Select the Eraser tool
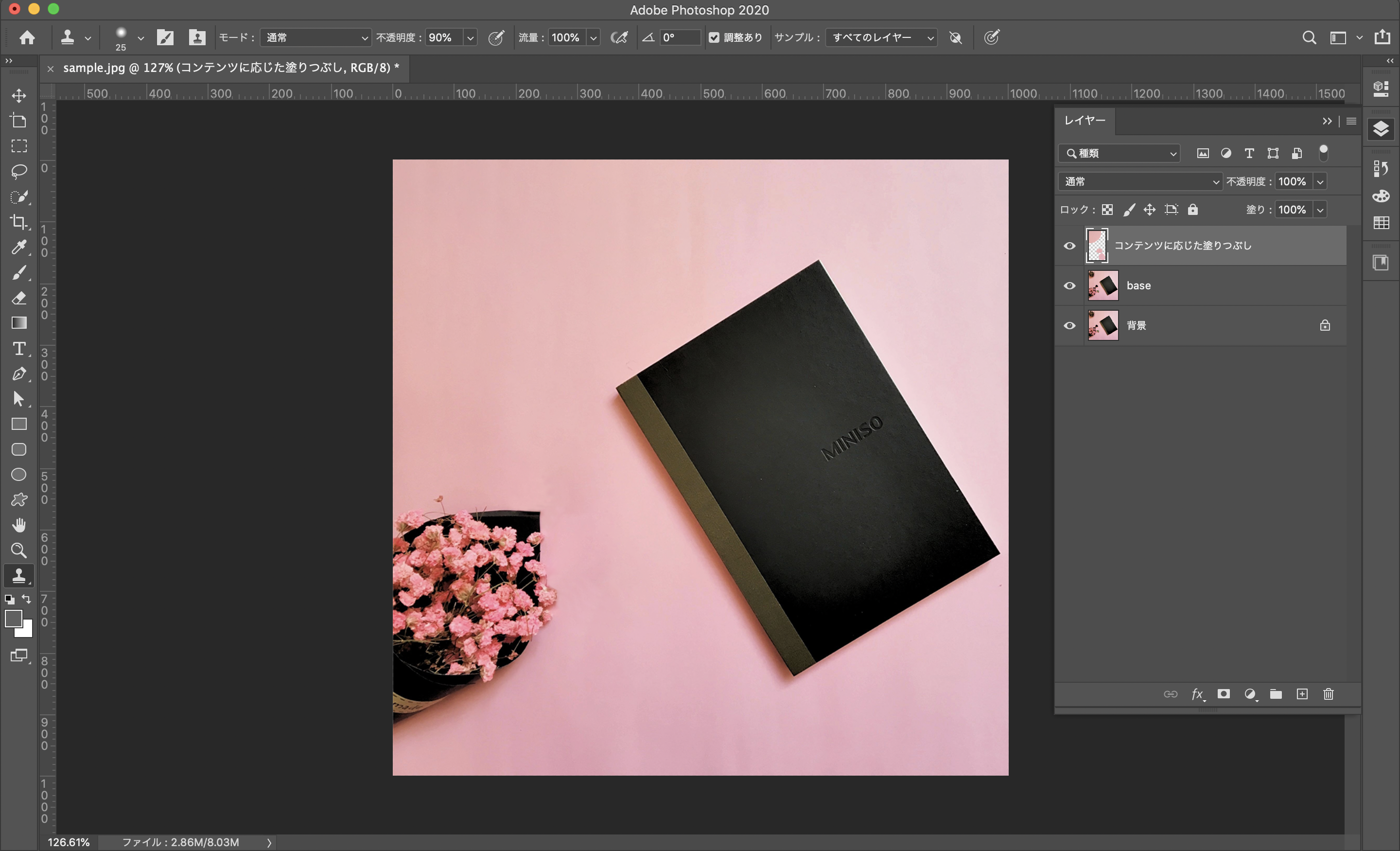The width and height of the screenshot is (1400, 851). point(19,298)
